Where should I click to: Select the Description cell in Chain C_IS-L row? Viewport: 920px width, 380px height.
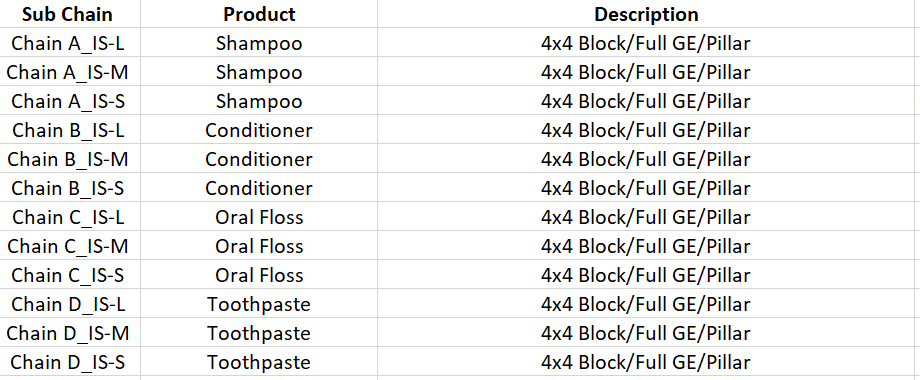646,216
